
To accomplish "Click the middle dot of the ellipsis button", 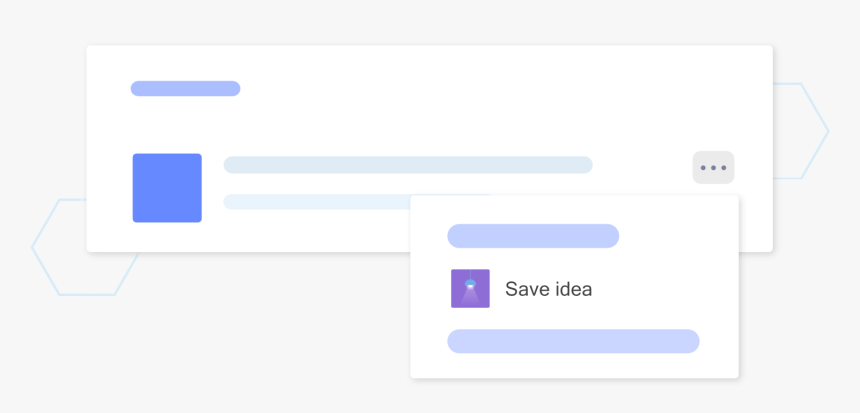I will pos(713,167).
